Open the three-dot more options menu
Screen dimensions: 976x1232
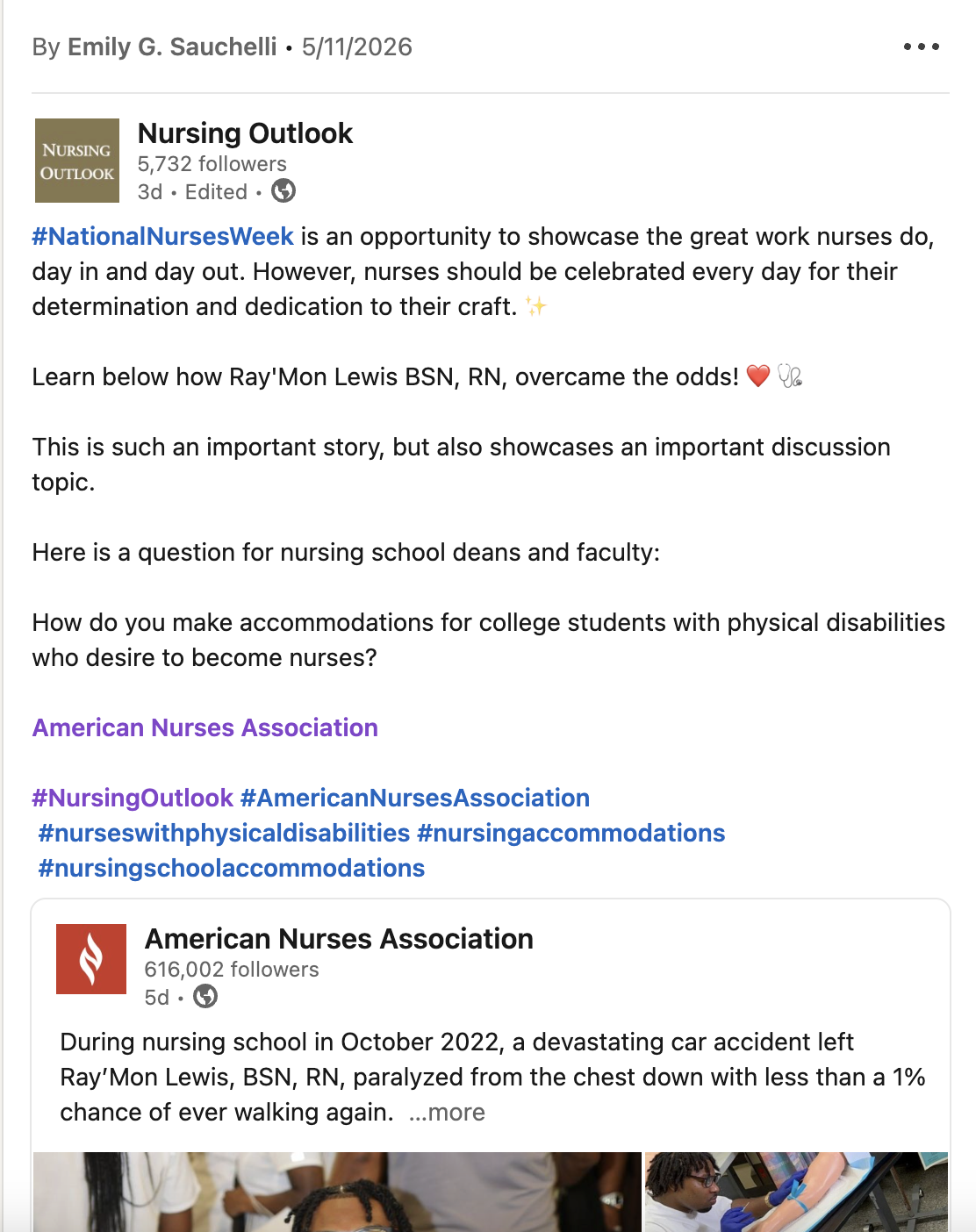[x=921, y=47]
